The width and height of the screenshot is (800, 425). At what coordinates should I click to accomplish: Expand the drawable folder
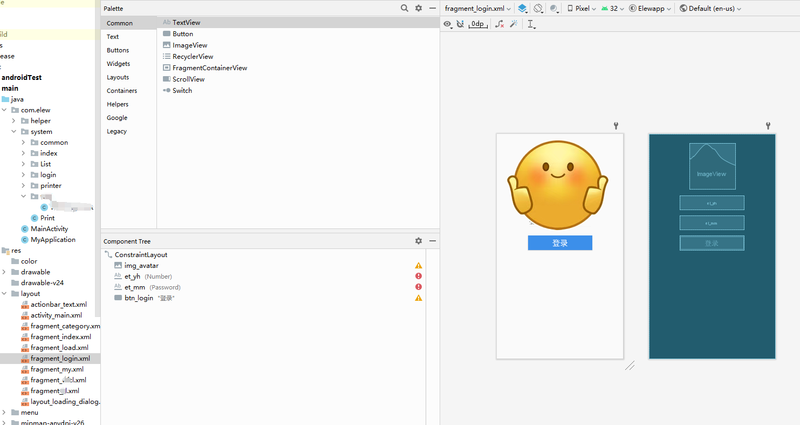[4, 272]
